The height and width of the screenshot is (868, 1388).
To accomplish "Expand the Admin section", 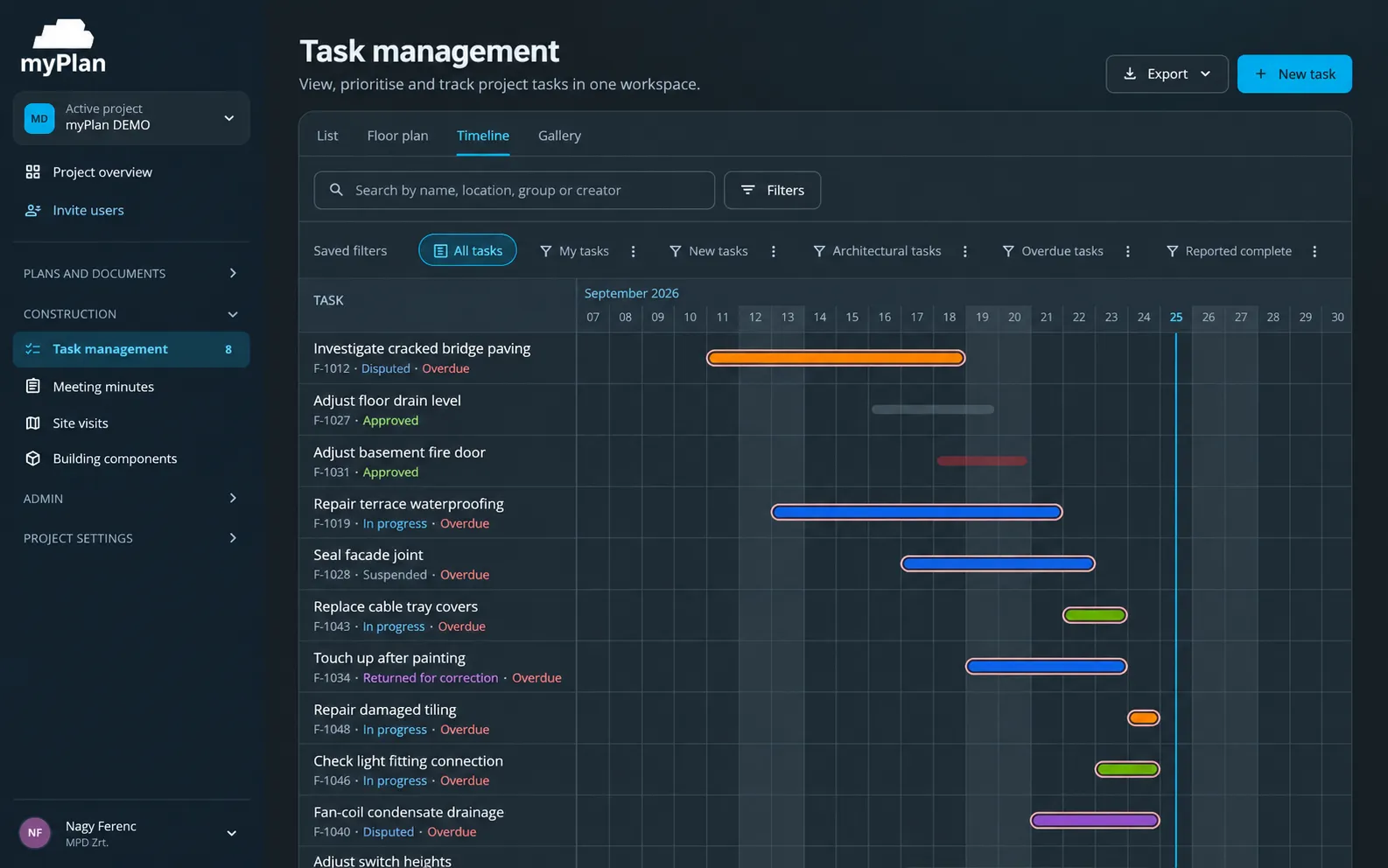I will point(233,498).
